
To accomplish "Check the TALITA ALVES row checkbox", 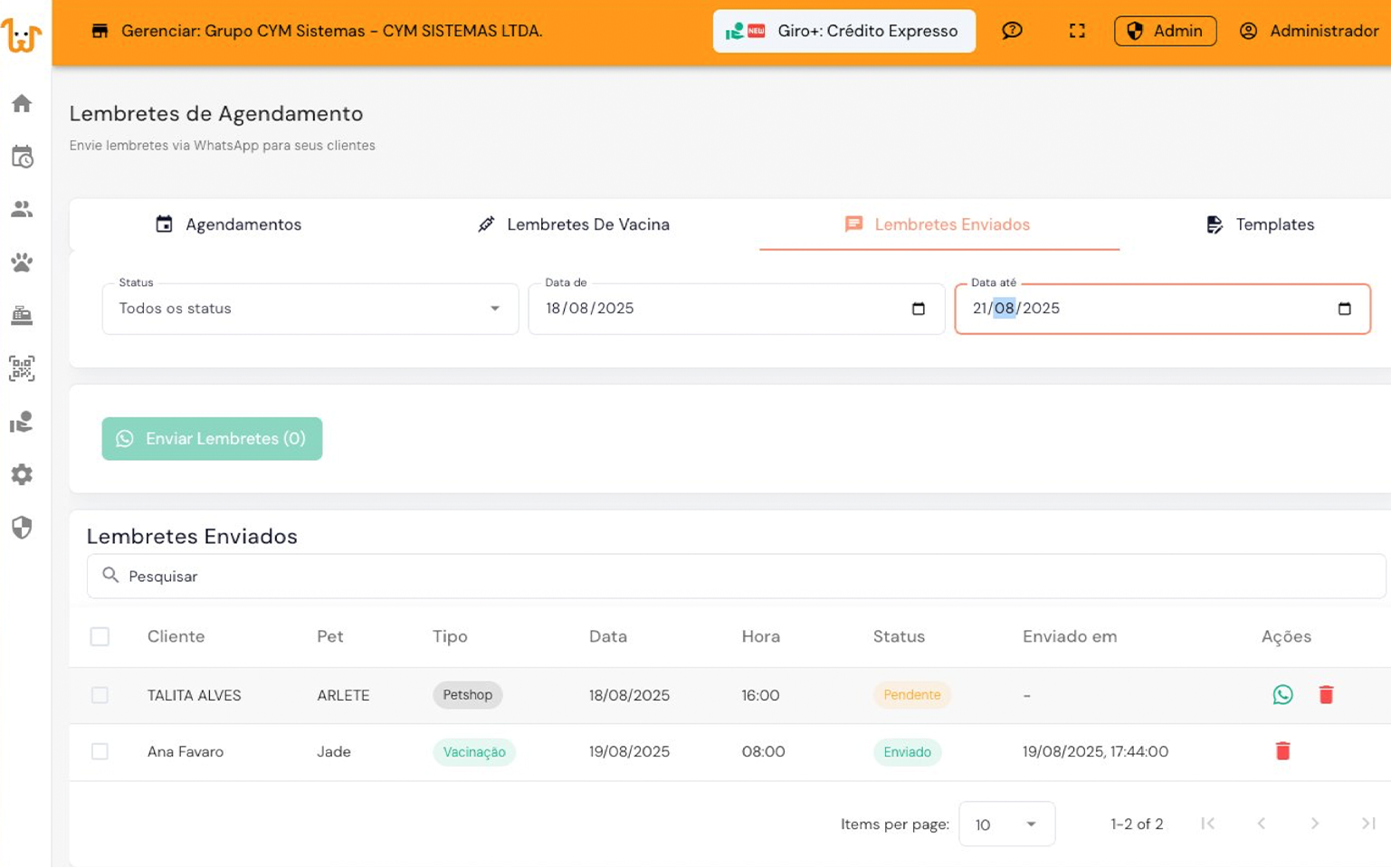I will coord(100,695).
